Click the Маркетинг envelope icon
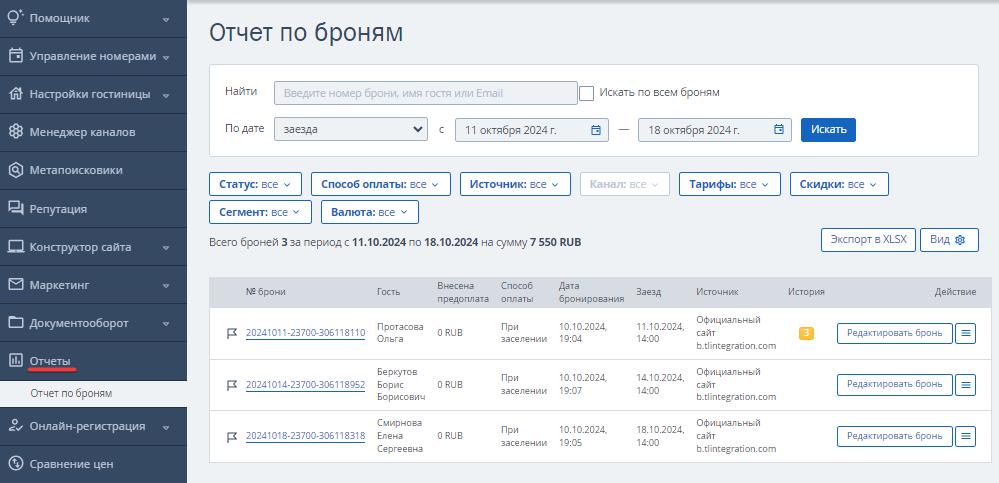999x483 pixels. [x=15, y=284]
